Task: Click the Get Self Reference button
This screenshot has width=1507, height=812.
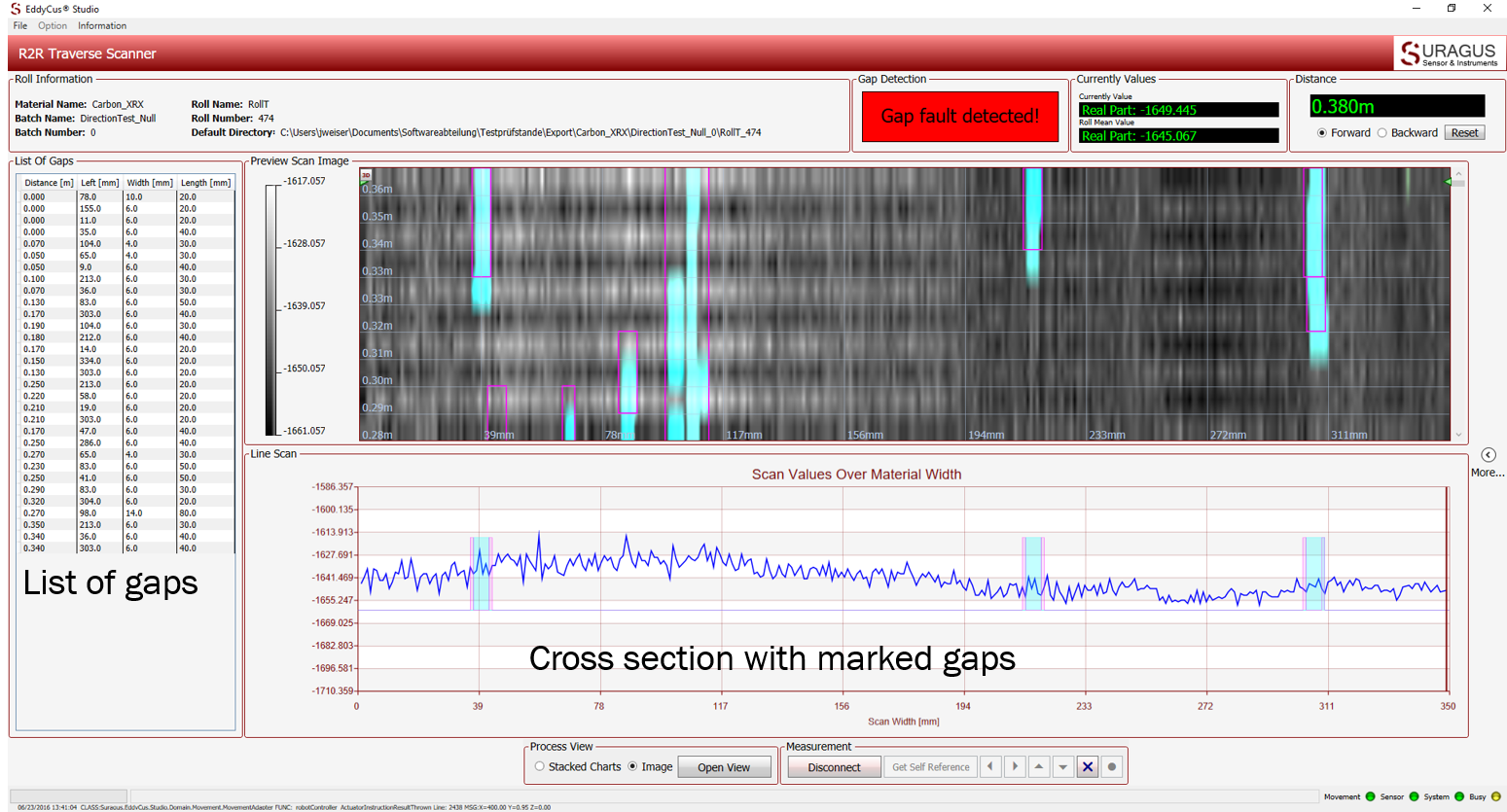Action: coord(930,767)
